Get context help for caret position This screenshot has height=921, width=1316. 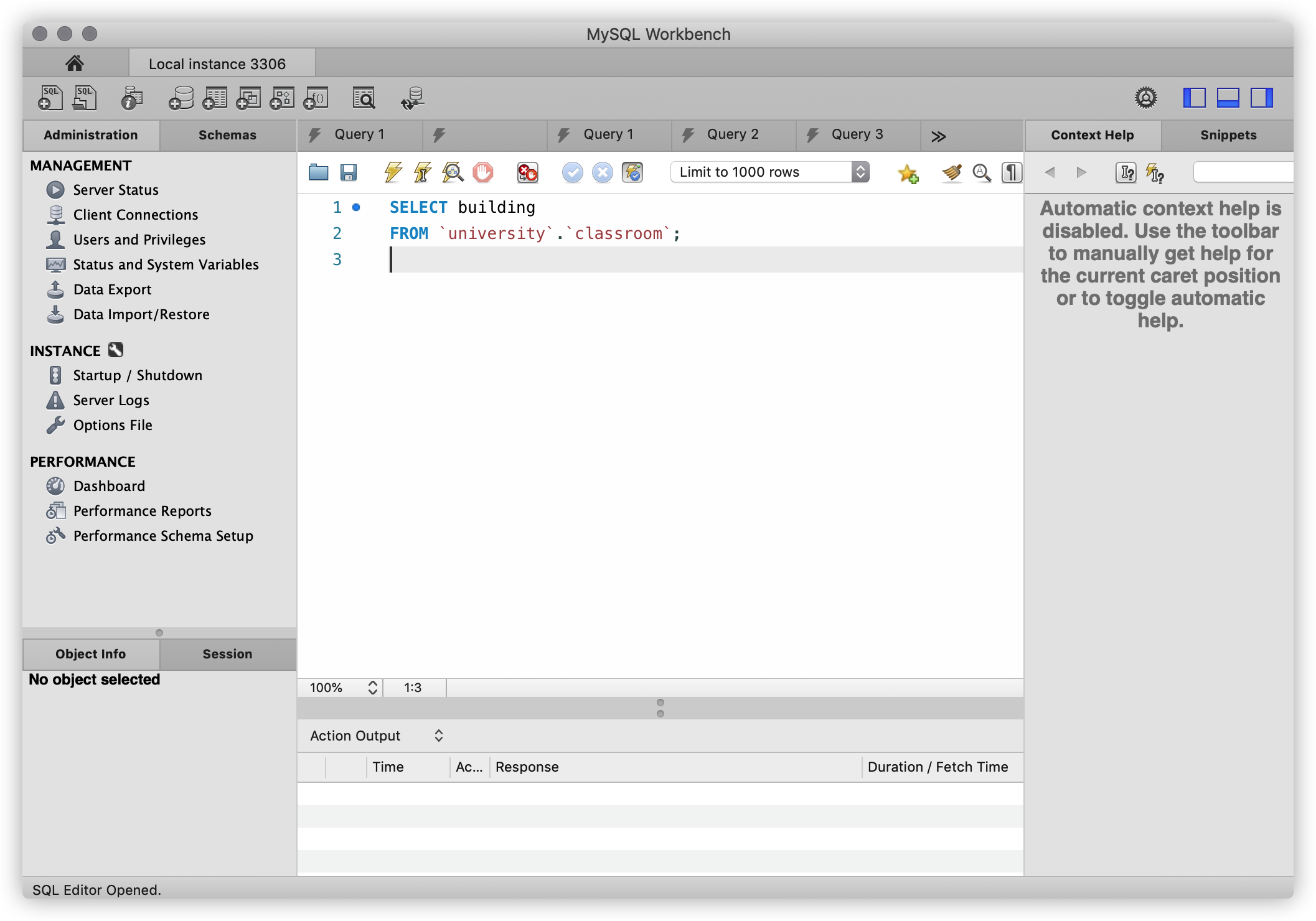[x=1126, y=172]
